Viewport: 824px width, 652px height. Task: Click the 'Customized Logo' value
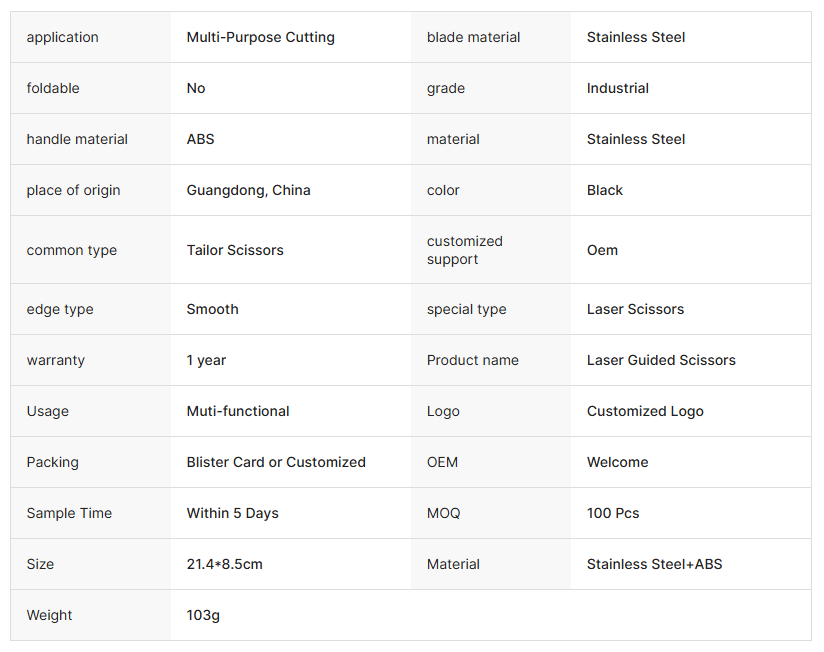point(645,412)
